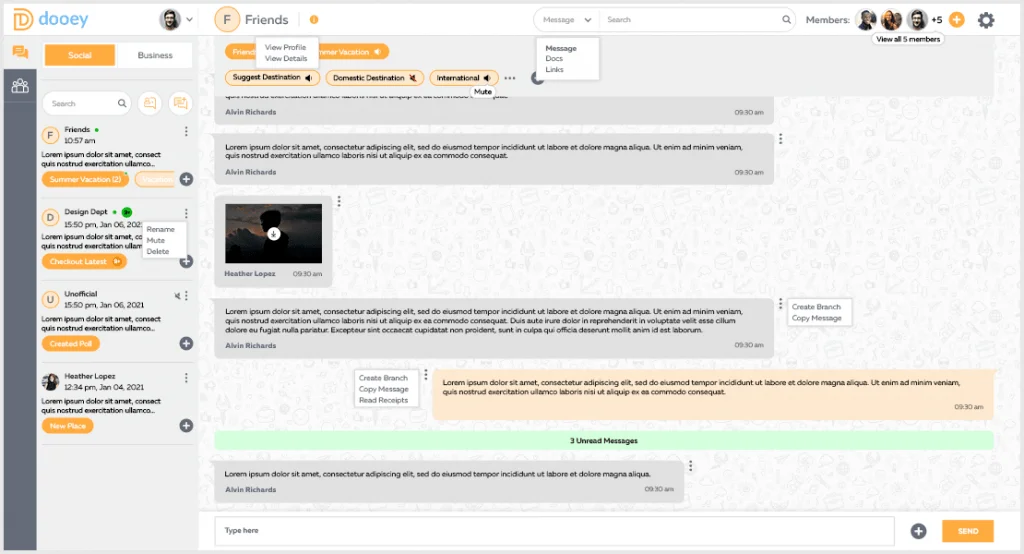Switch to the Business tab
The image size is (1024, 554).
pyautogui.click(x=155, y=56)
